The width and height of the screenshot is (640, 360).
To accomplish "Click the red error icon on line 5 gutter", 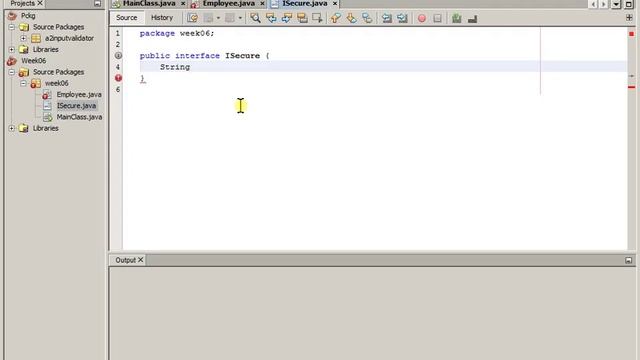I will click(x=118, y=78).
